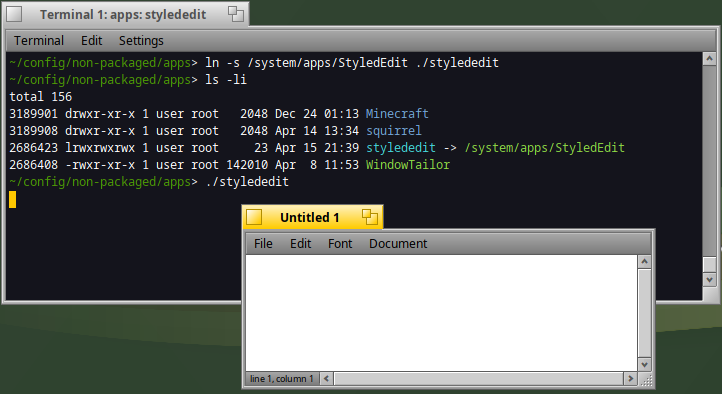Click Terminal scrollbar up arrow
The height and width of the screenshot is (394, 722).
709,58
